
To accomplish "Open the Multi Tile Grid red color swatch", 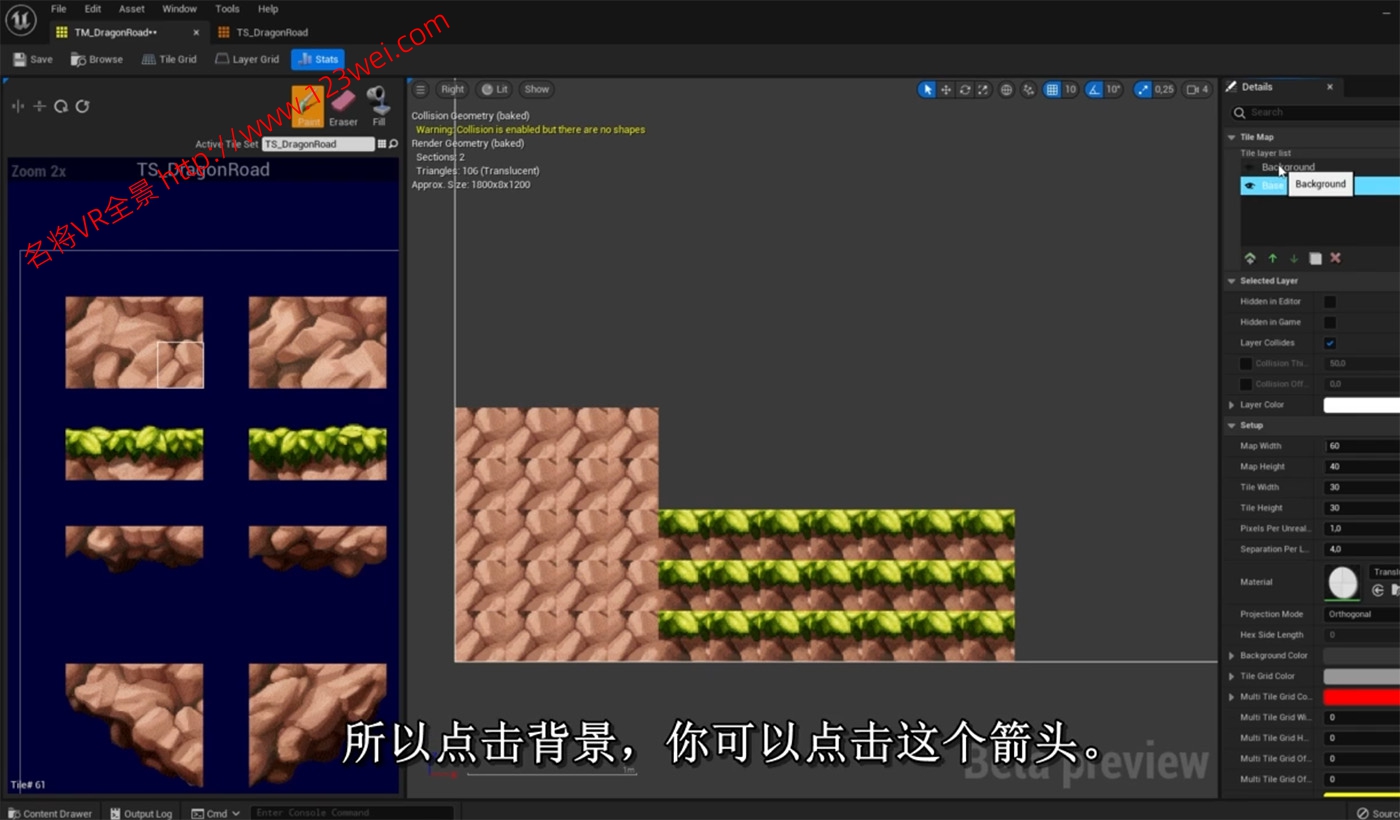I will click(1360, 696).
